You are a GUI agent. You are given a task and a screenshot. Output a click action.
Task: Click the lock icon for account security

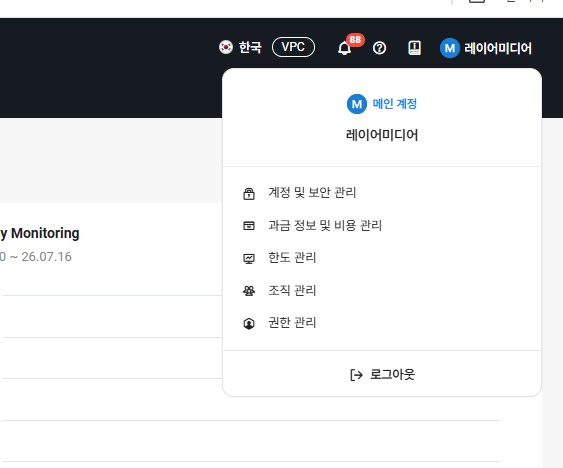[249, 194]
